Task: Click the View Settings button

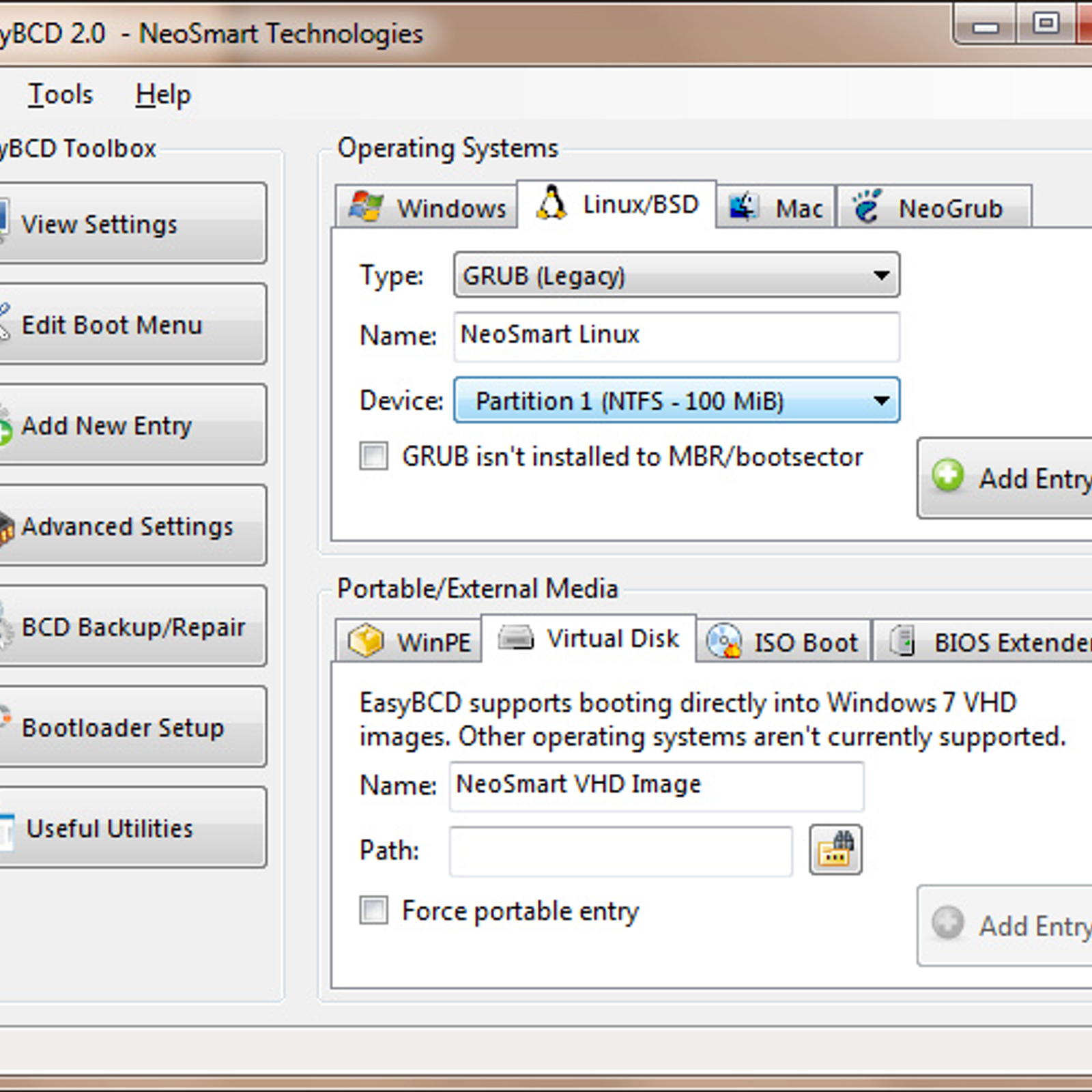Action: pyautogui.click(x=132, y=223)
